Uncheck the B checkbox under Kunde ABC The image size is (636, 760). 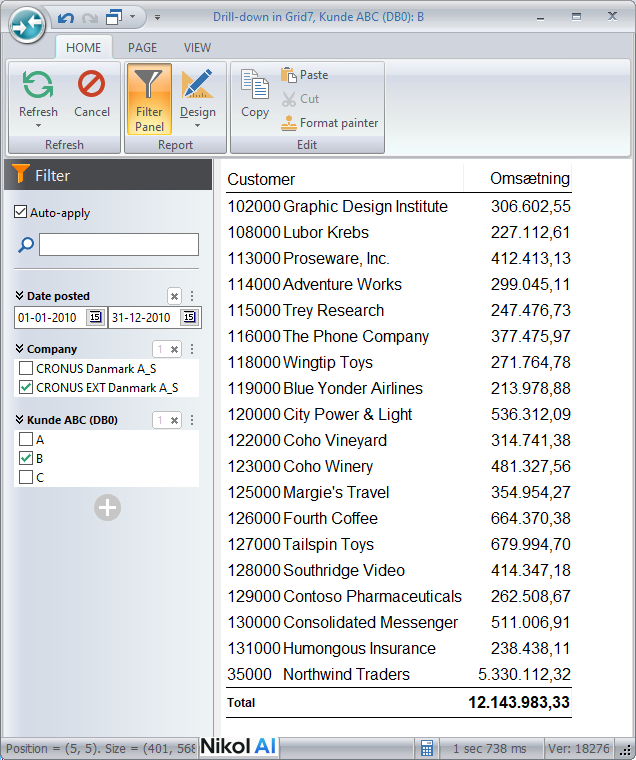tap(26, 458)
